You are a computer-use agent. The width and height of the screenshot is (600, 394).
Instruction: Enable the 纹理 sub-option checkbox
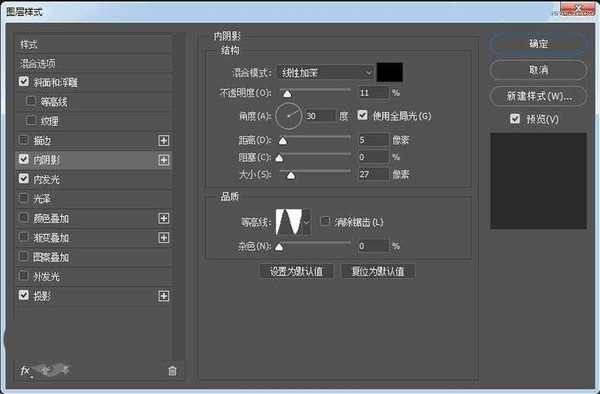click(x=30, y=120)
